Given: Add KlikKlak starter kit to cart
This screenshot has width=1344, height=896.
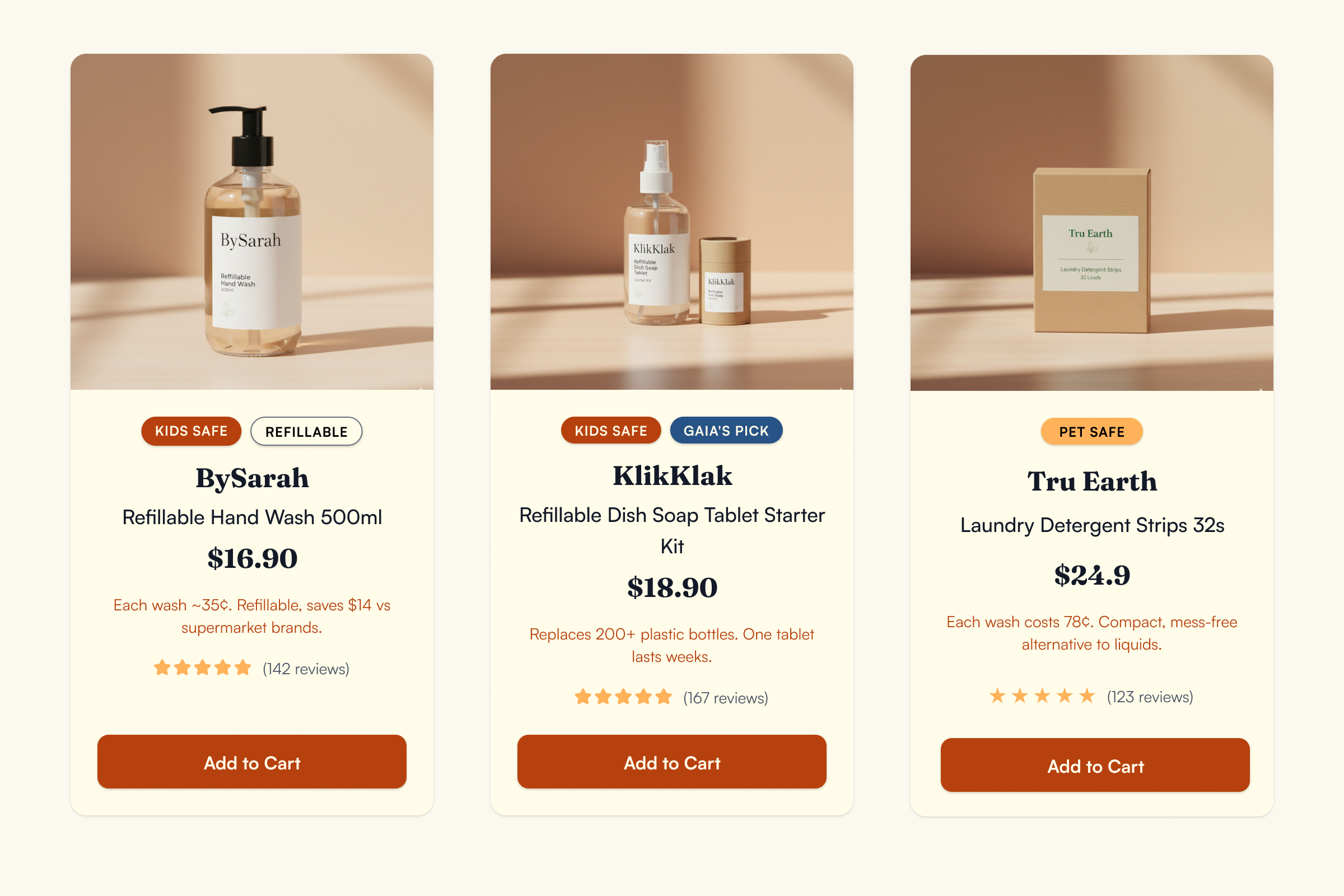Looking at the screenshot, I should tap(672, 762).
